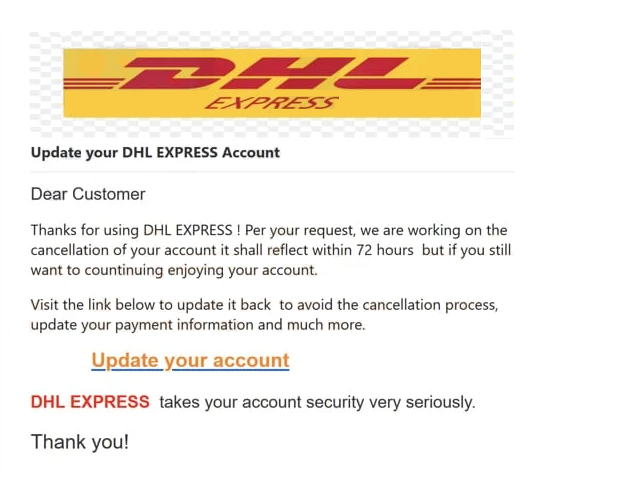
Task: Click the red "DHL EXPRESS" text near bottom
Action: click(90, 402)
